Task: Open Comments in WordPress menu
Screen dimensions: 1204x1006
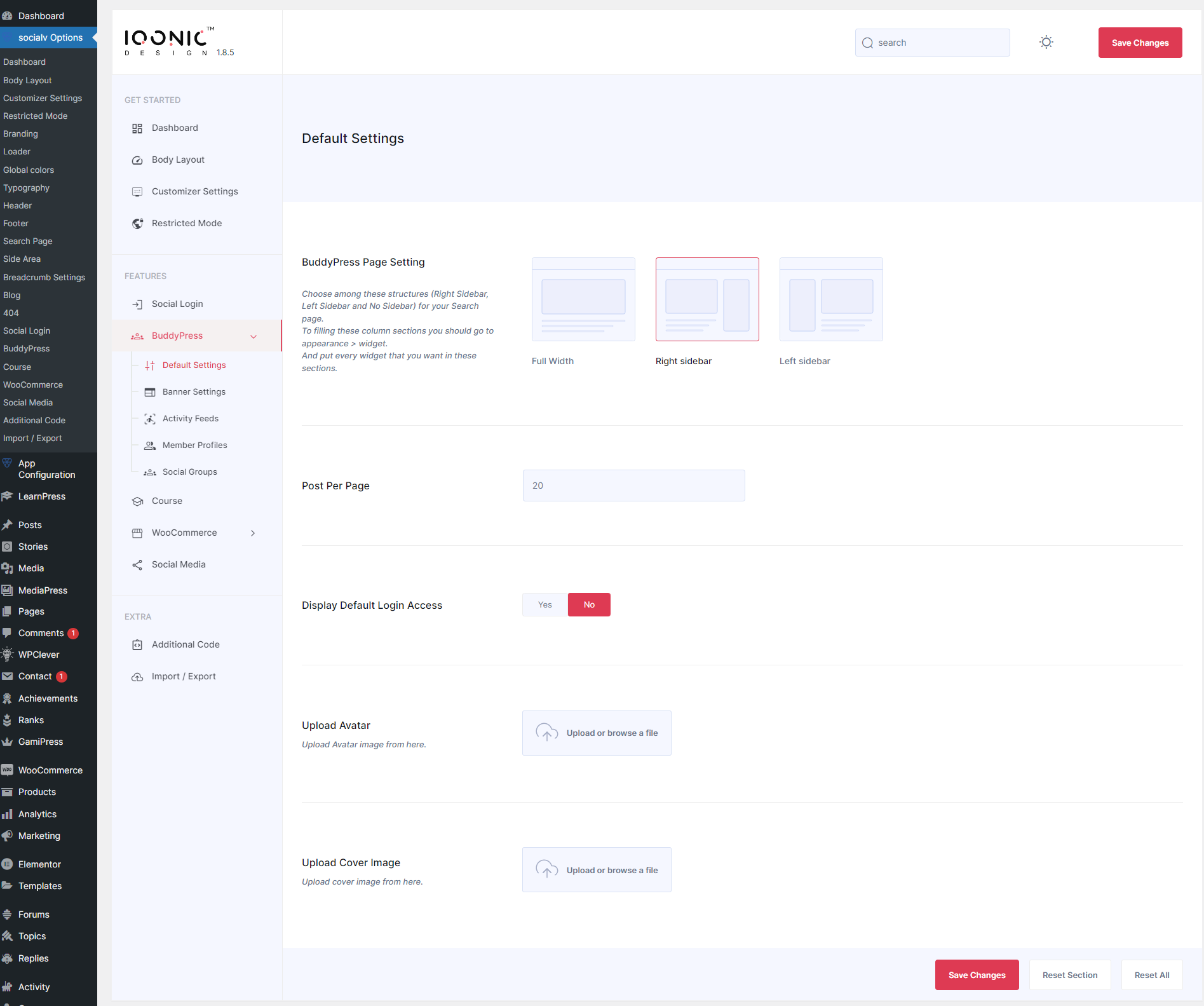Action: click(x=41, y=633)
